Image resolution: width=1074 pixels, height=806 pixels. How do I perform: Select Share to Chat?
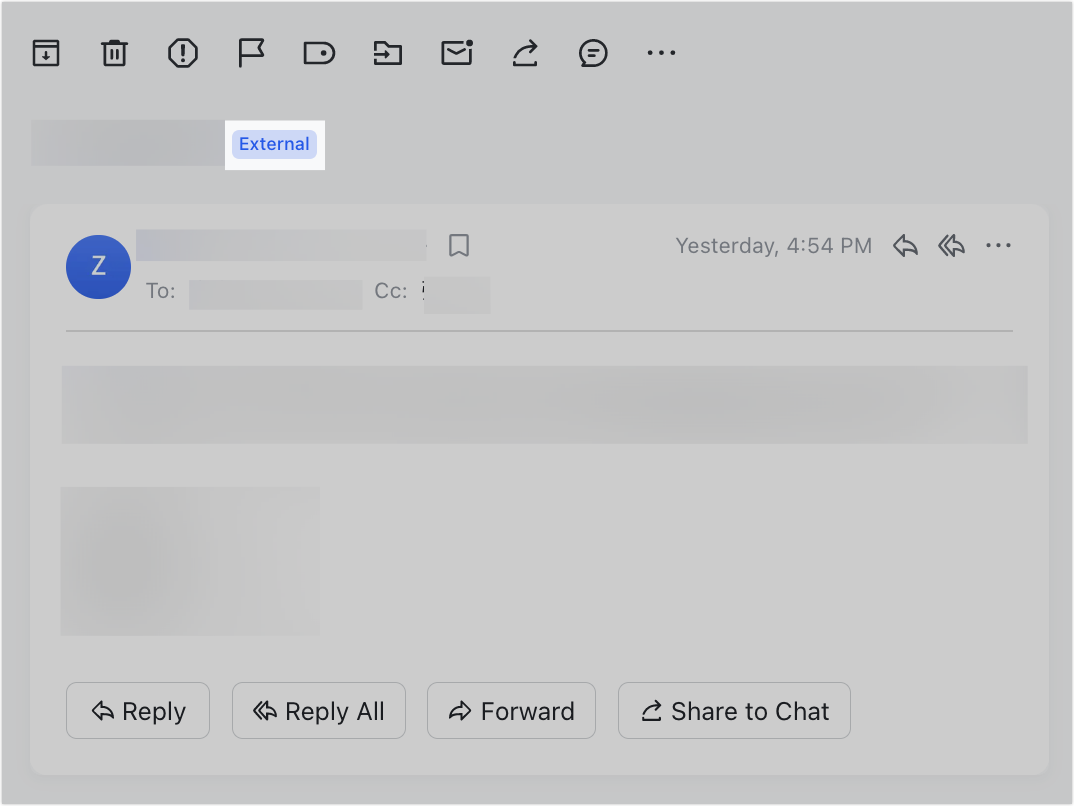click(734, 710)
